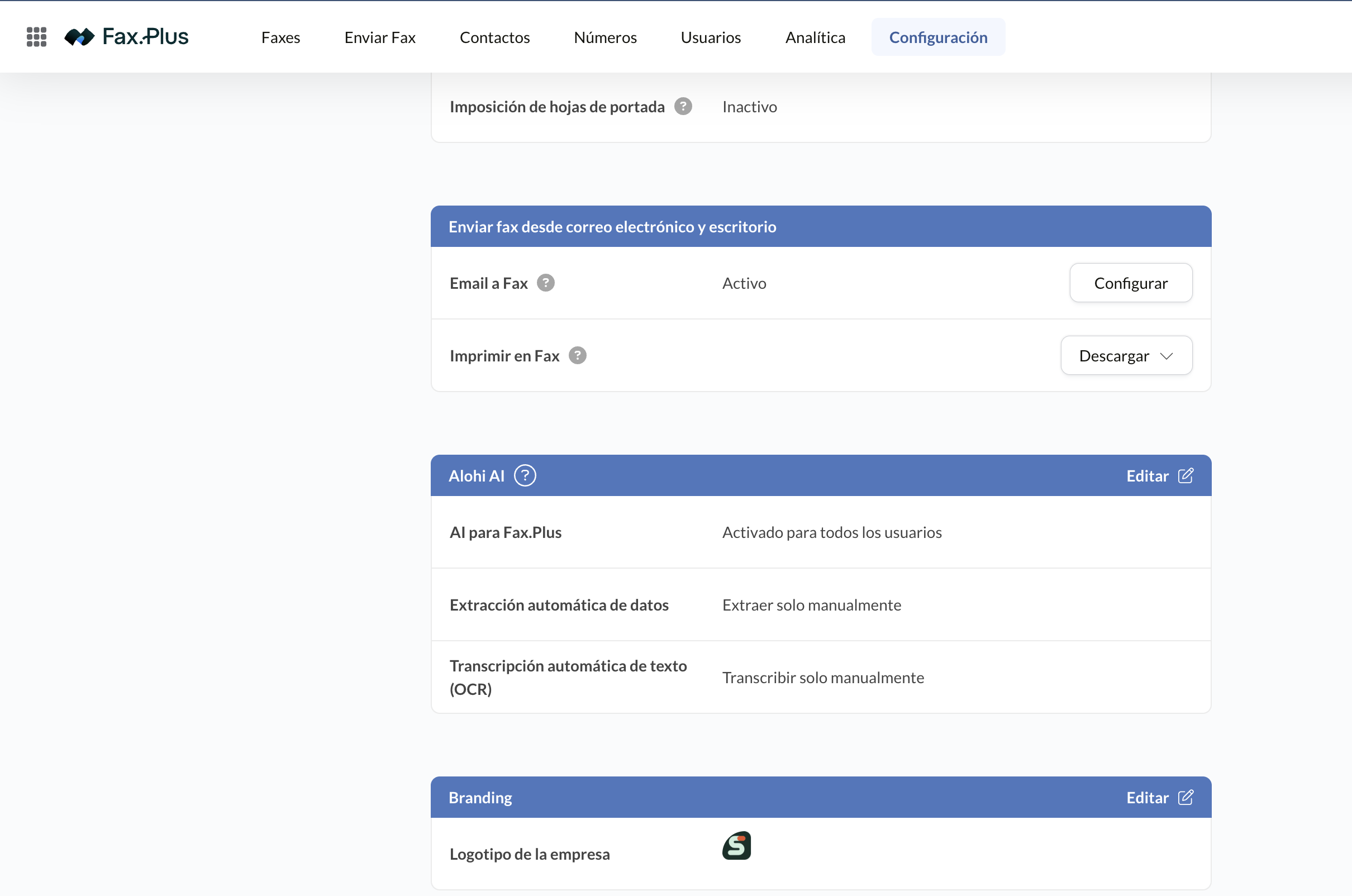Click 'Transcribir solo manualmente' value
Image resolution: width=1352 pixels, height=896 pixels.
(x=823, y=678)
